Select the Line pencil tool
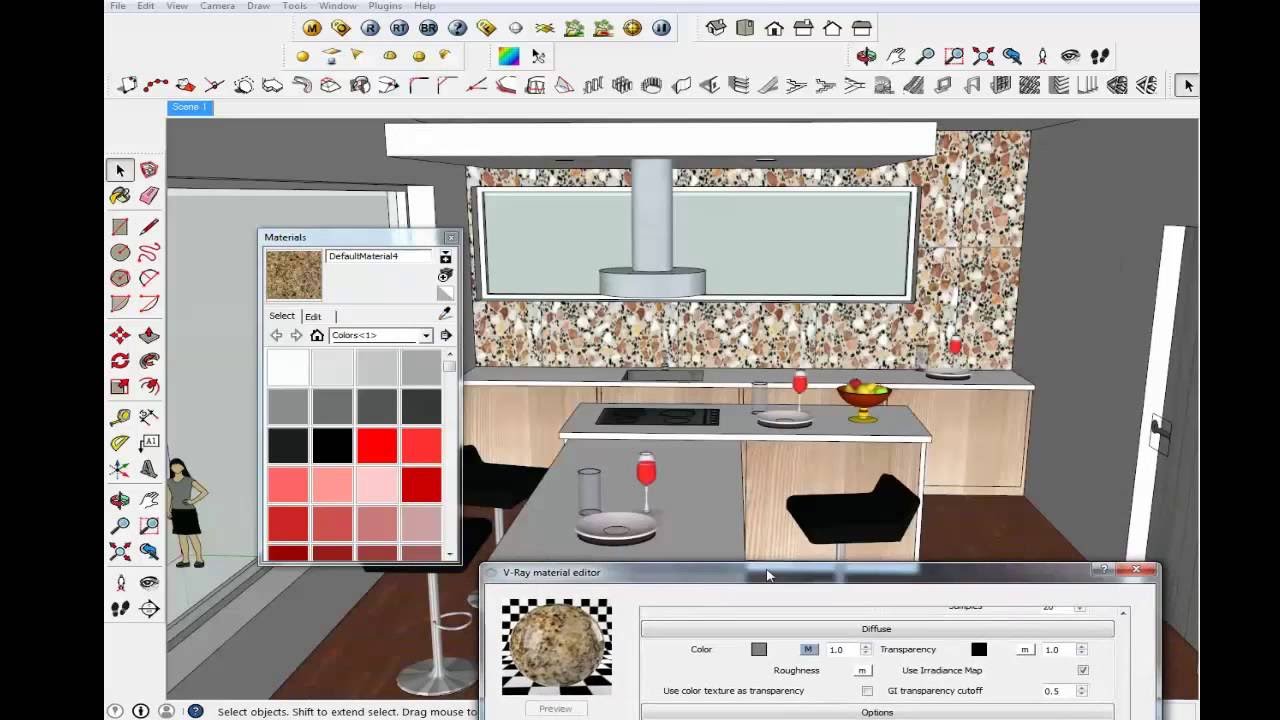 coord(149,227)
